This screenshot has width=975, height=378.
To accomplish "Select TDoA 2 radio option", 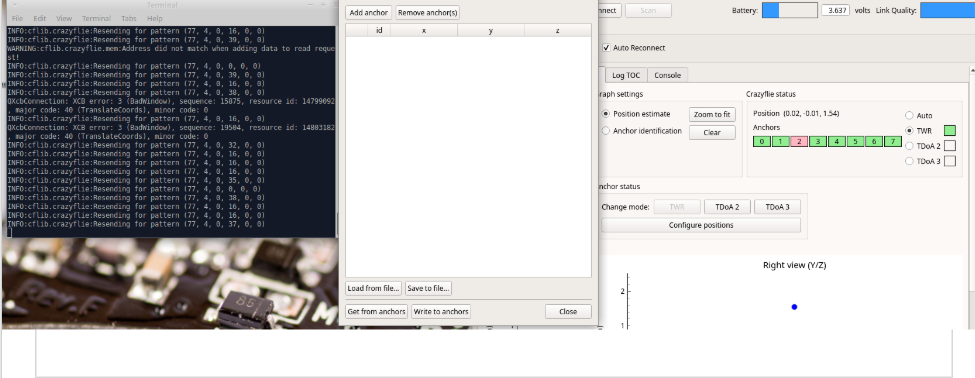I will pos(909,146).
